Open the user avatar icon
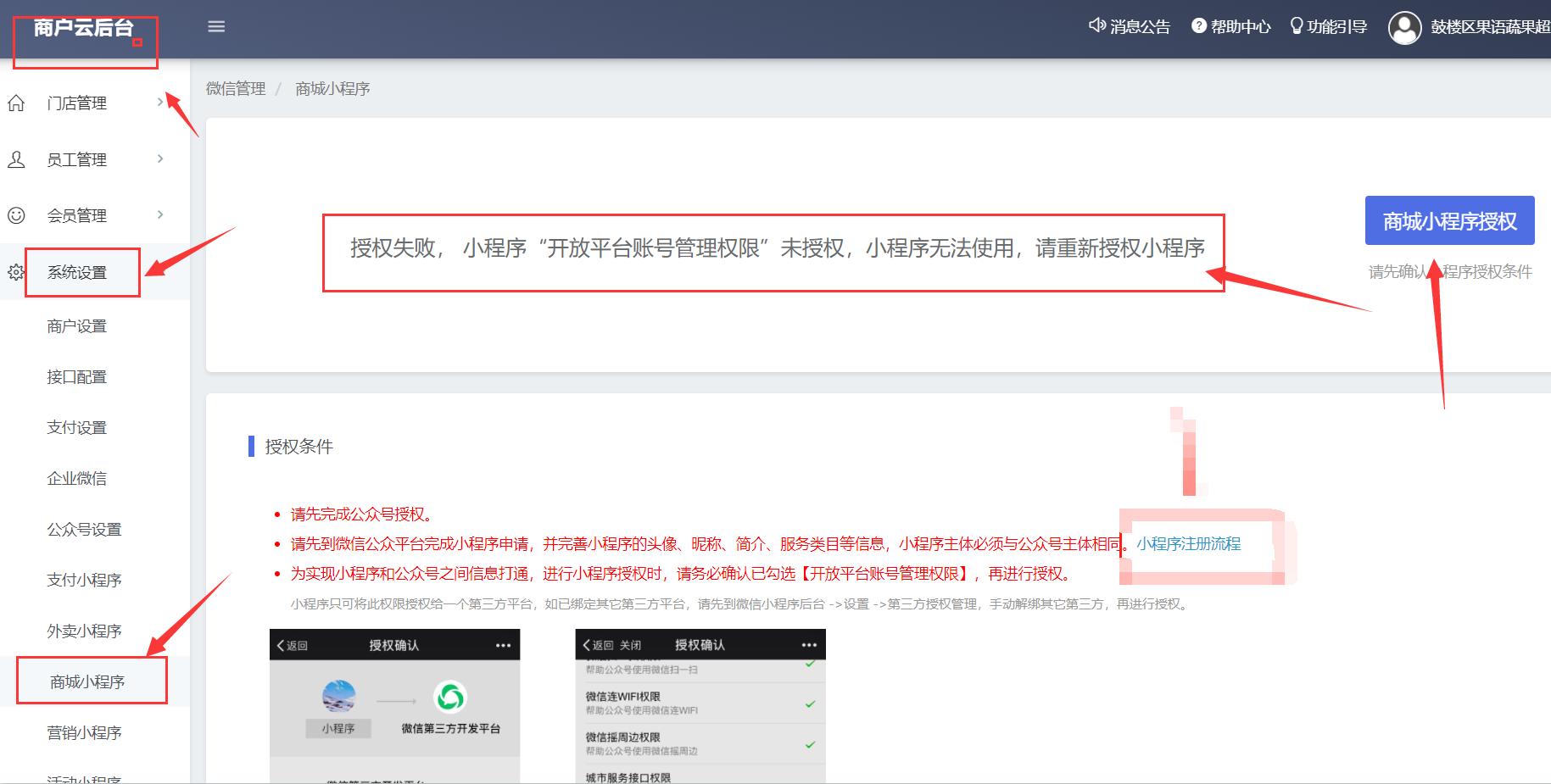 [x=1404, y=28]
